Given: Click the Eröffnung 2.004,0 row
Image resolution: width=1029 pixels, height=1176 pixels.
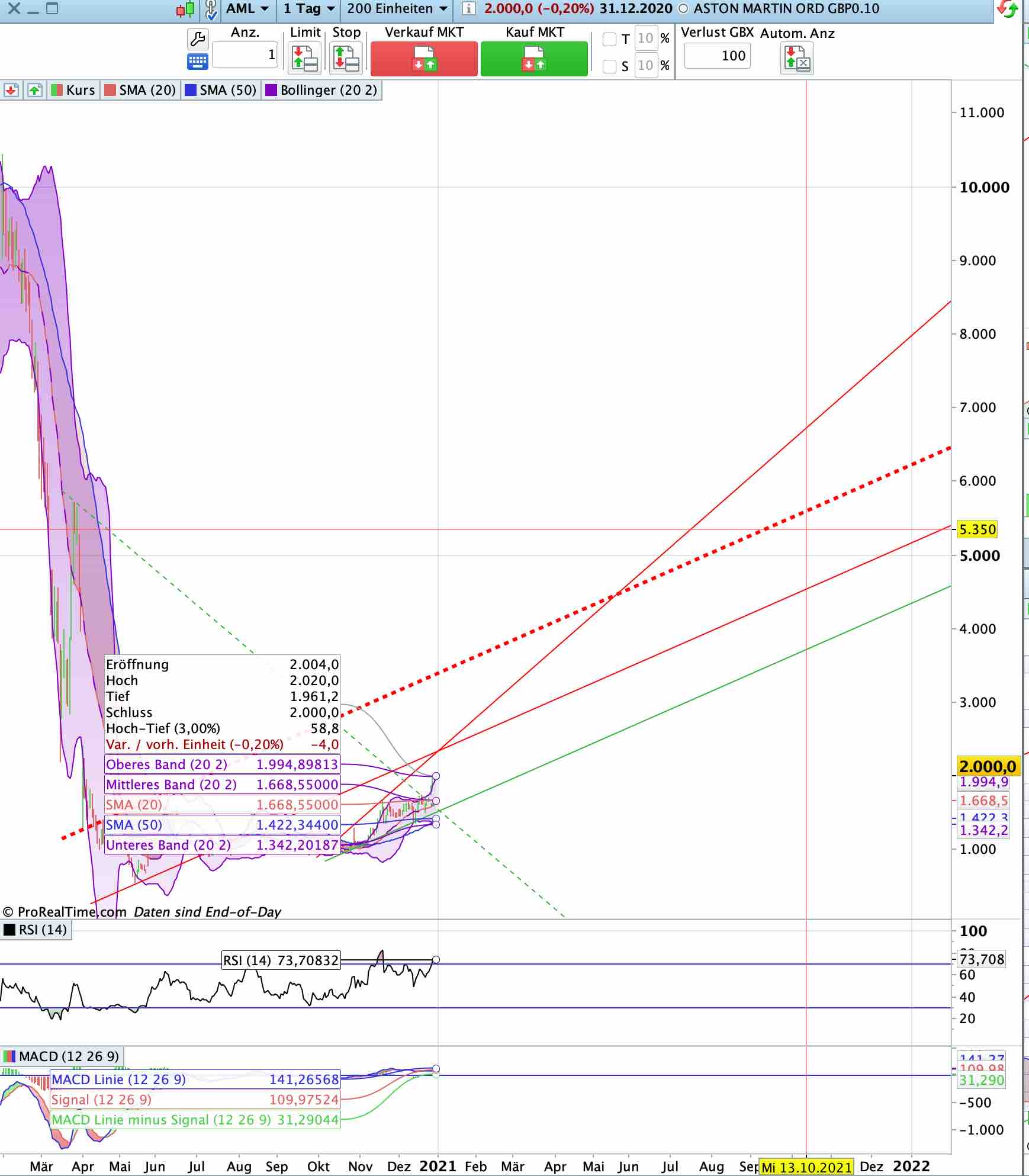Looking at the screenshot, I should pos(223,664).
